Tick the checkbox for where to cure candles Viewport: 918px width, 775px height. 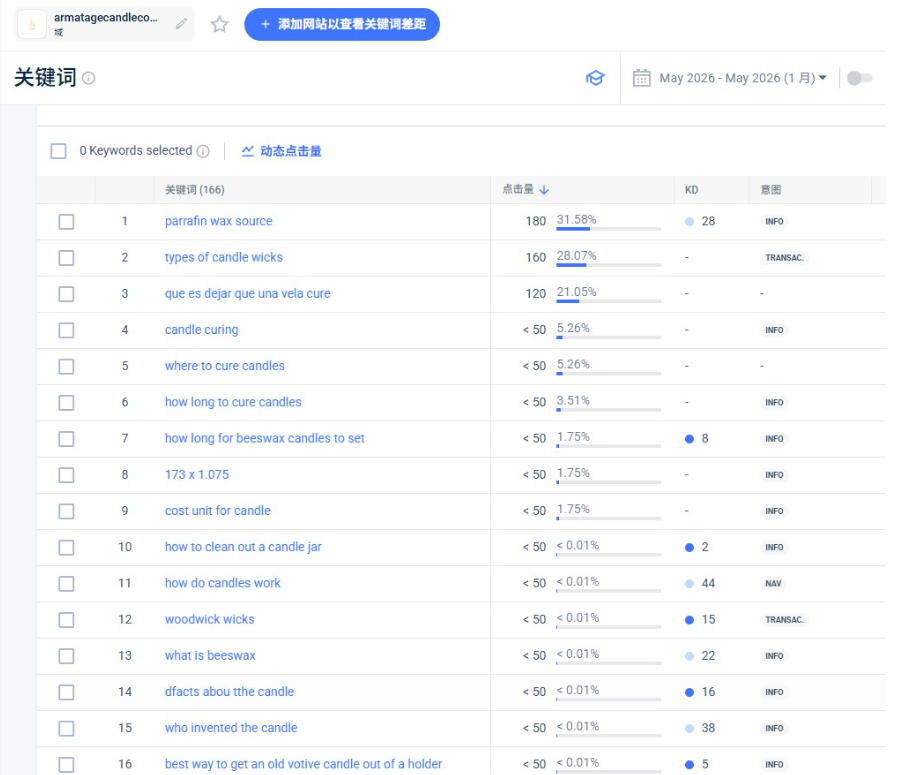[x=66, y=366]
